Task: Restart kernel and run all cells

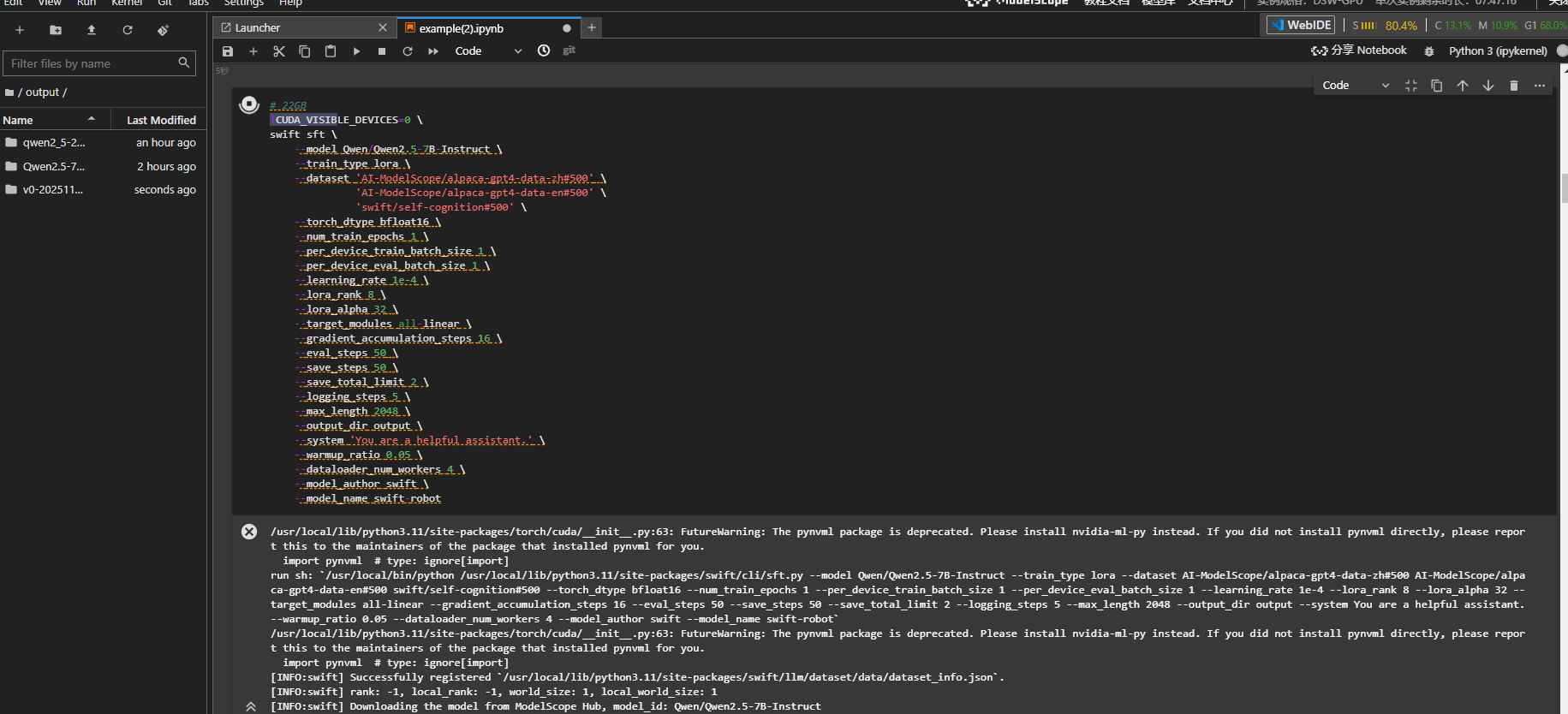Action: tap(433, 51)
